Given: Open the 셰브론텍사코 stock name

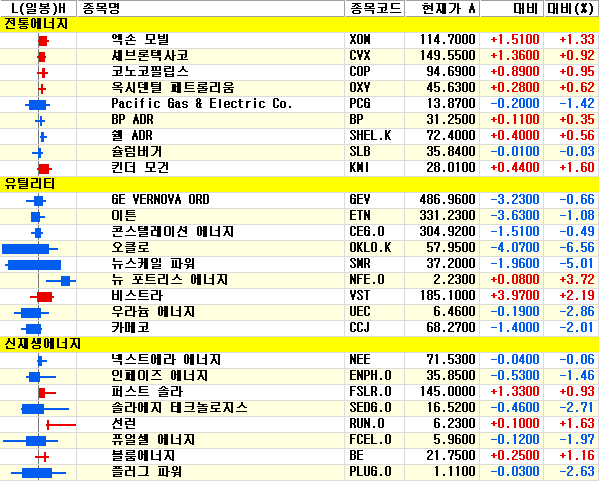Looking at the screenshot, I should pyautogui.click(x=150, y=56).
